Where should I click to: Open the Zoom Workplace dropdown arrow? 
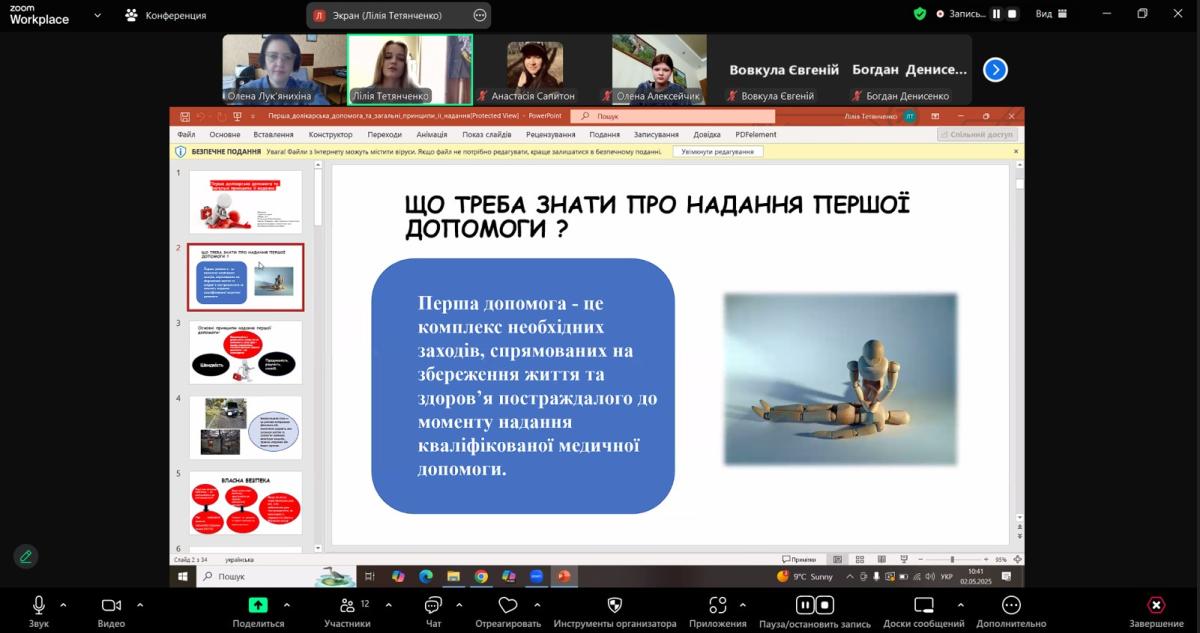[x=97, y=15]
